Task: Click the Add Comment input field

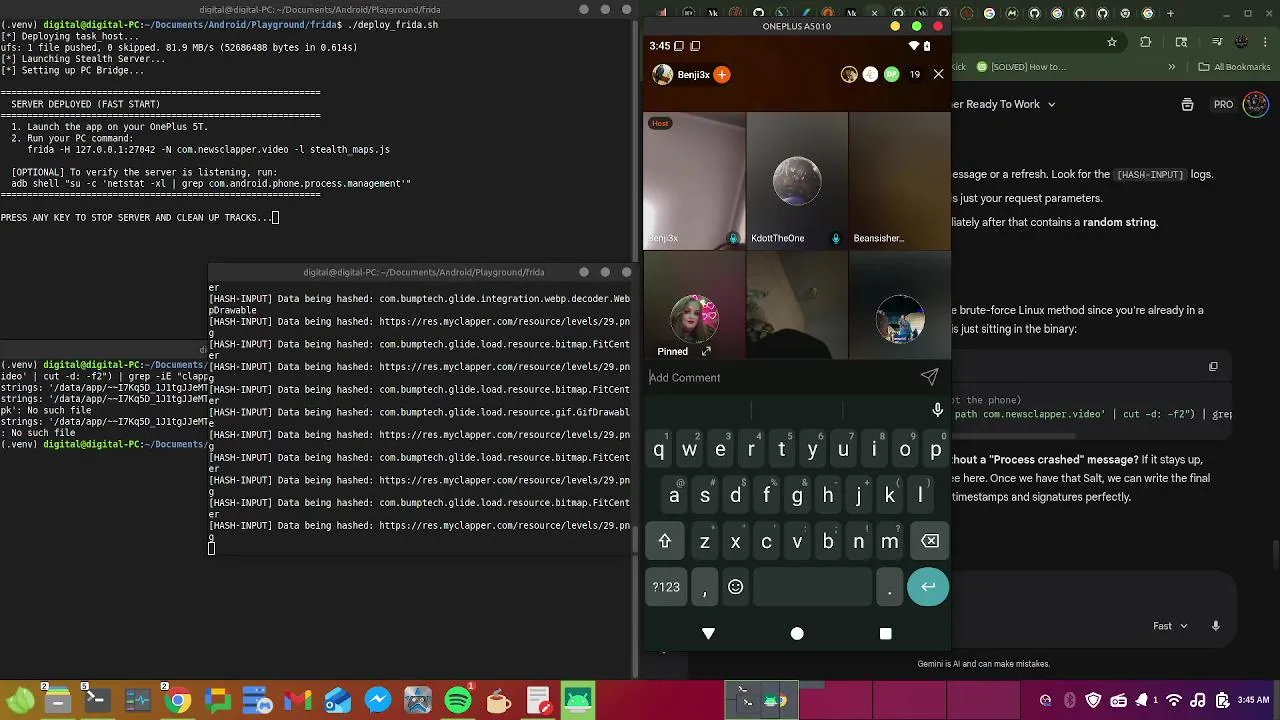Action: (780, 377)
